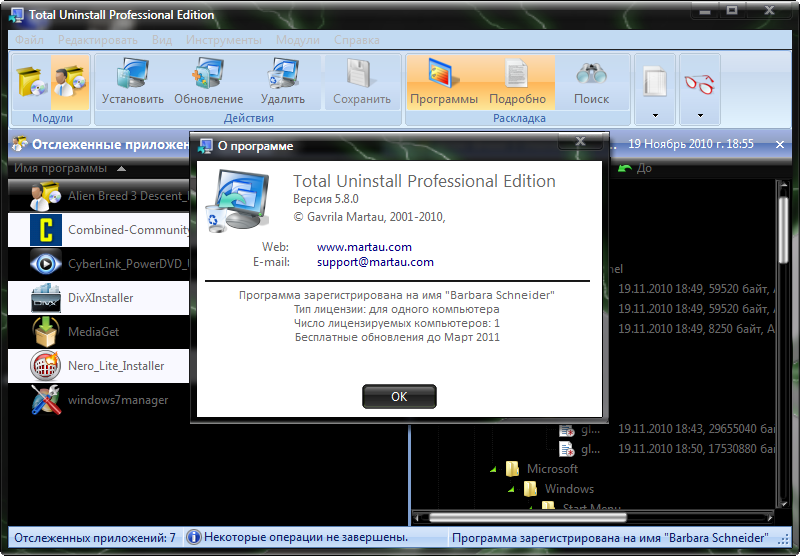800x556 pixels.
Task: Select the DivXInstaller list row text
Action: pyautogui.click(x=101, y=298)
